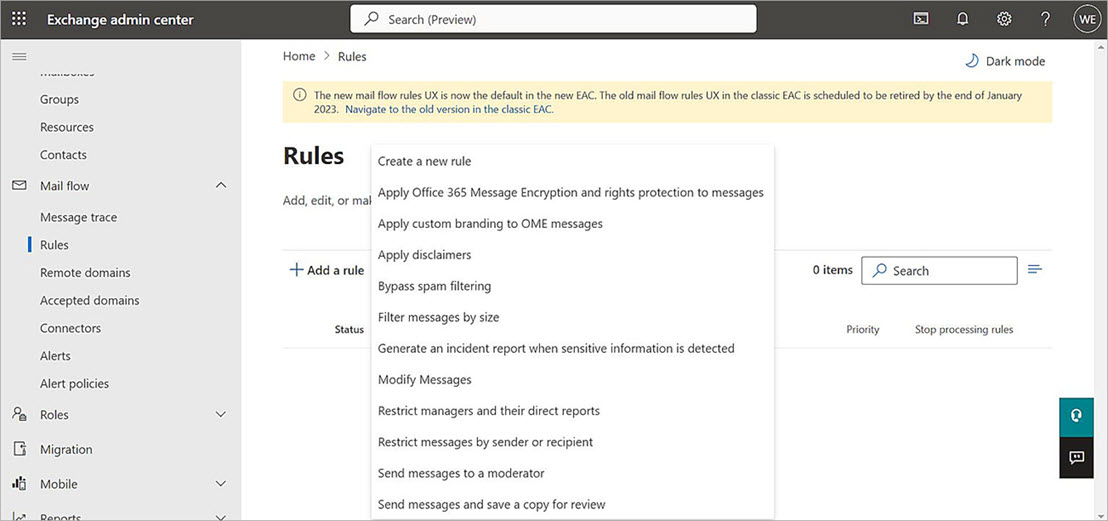Collapse the navigation hamburger menu
This screenshot has height=521, width=1108.
19,56
